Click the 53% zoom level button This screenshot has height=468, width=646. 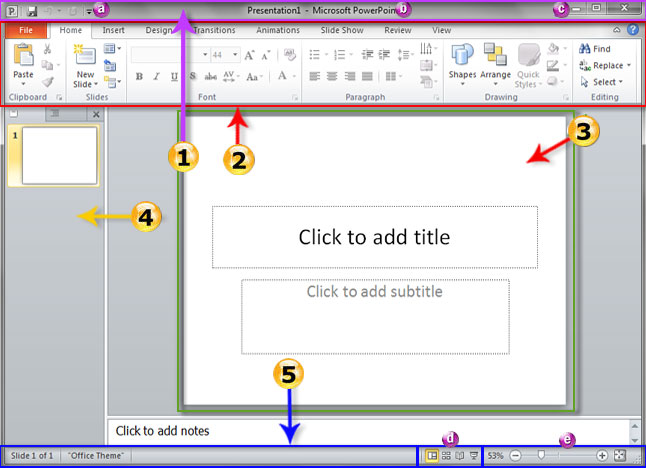(495, 456)
